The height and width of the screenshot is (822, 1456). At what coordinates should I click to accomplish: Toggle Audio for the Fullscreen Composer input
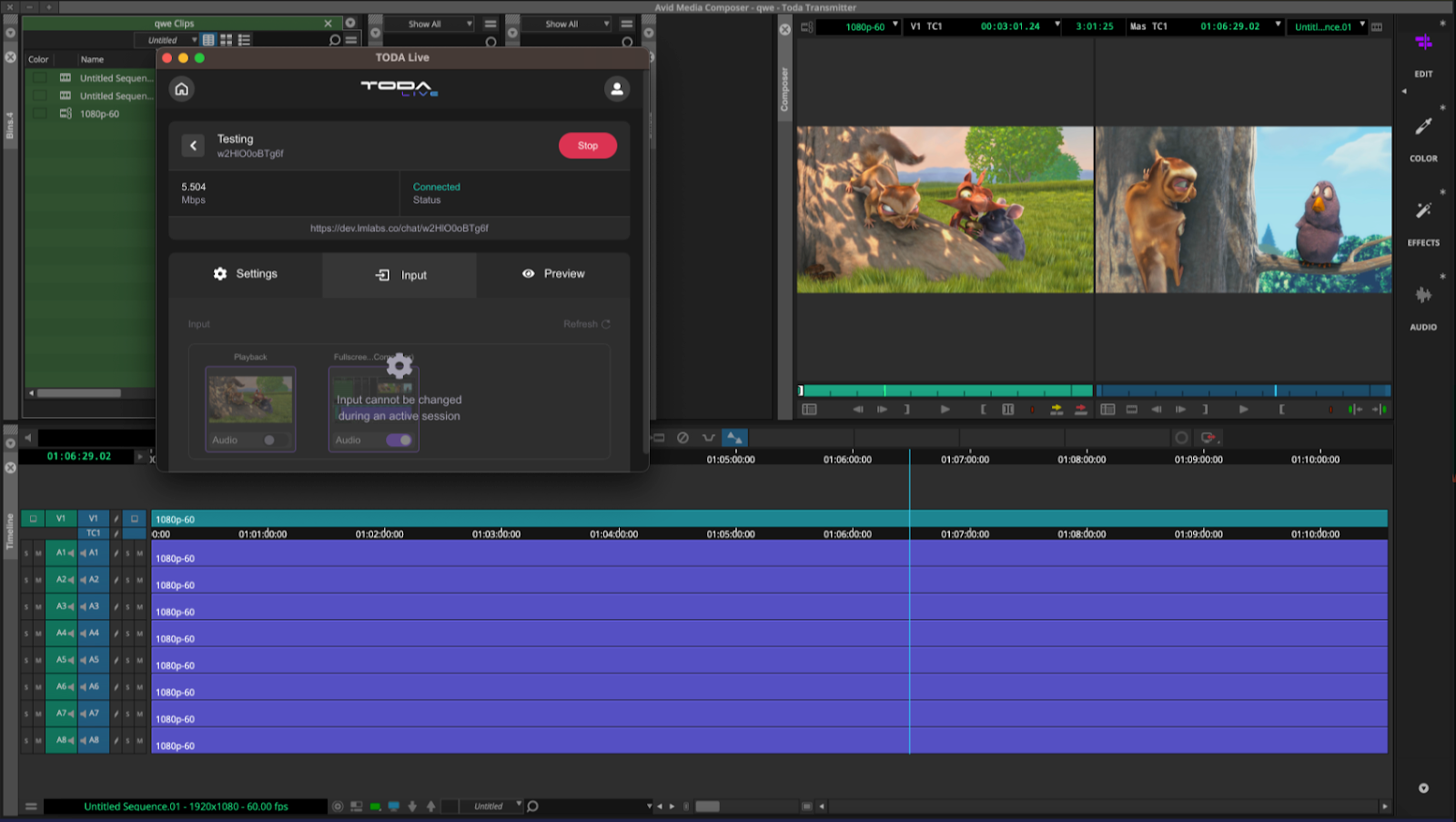click(399, 441)
